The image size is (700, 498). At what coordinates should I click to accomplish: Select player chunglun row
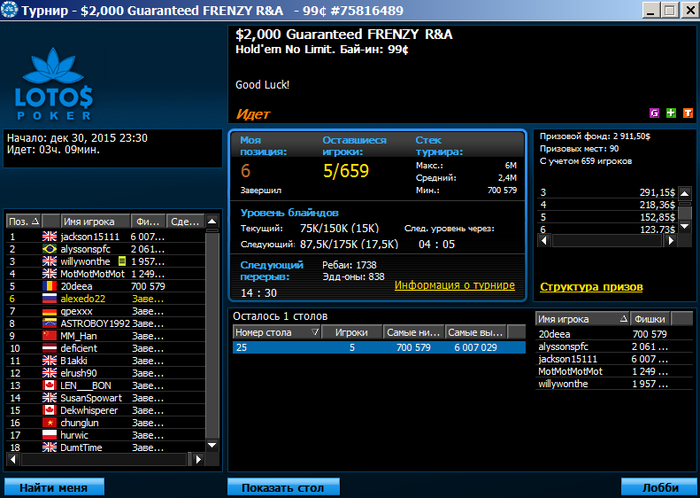pyautogui.click(x=105, y=423)
